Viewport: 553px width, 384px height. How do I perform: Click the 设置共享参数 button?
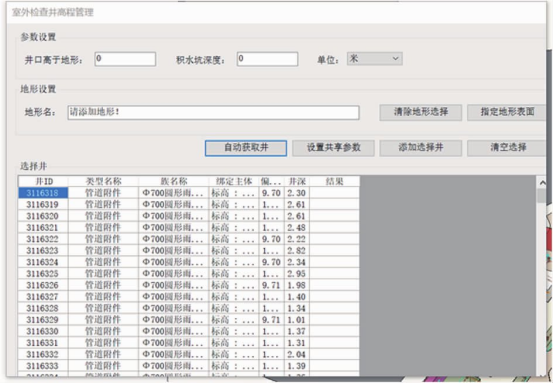tap(333, 148)
